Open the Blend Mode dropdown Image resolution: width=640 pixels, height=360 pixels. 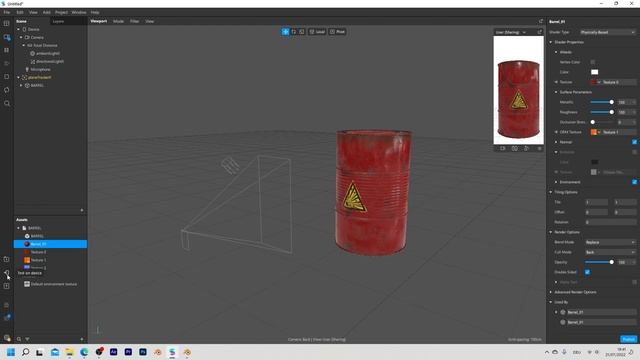tap(610, 242)
